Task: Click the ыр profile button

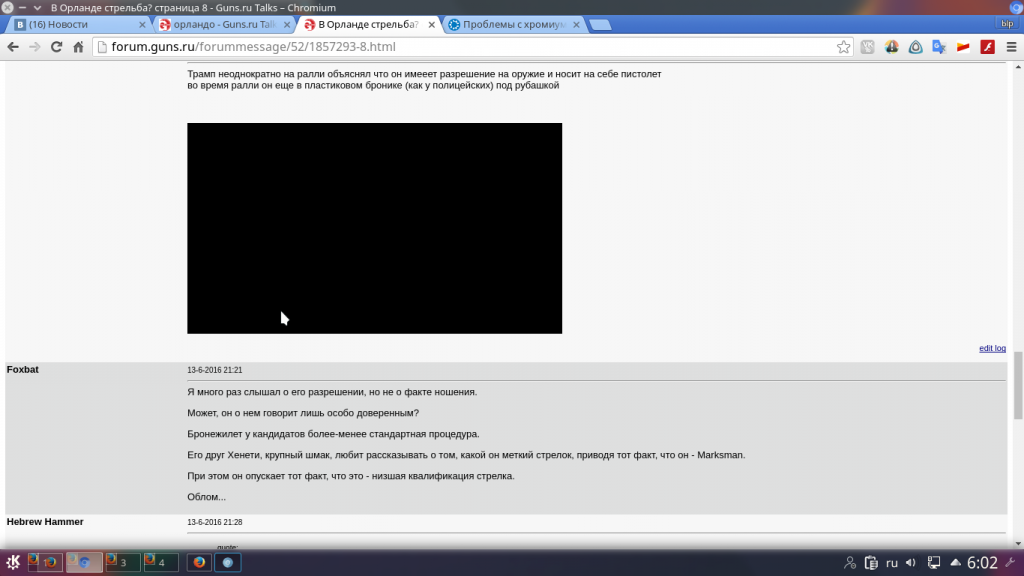Action: (1007, 24)
